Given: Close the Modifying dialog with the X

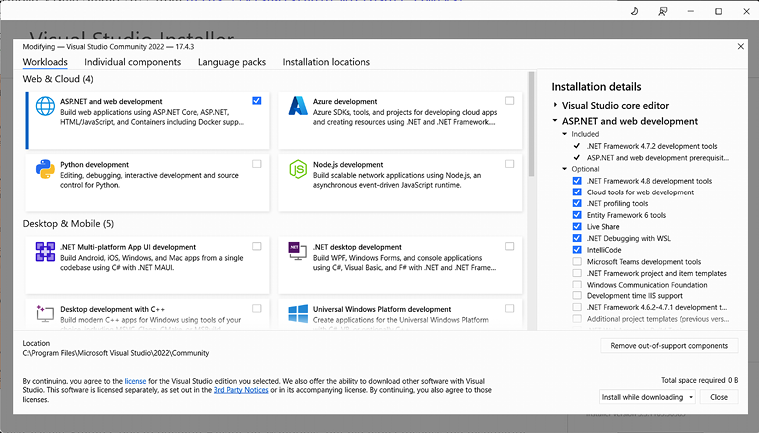Looking at the screenshot, I should pyautogui.click(x=741, y=46).
